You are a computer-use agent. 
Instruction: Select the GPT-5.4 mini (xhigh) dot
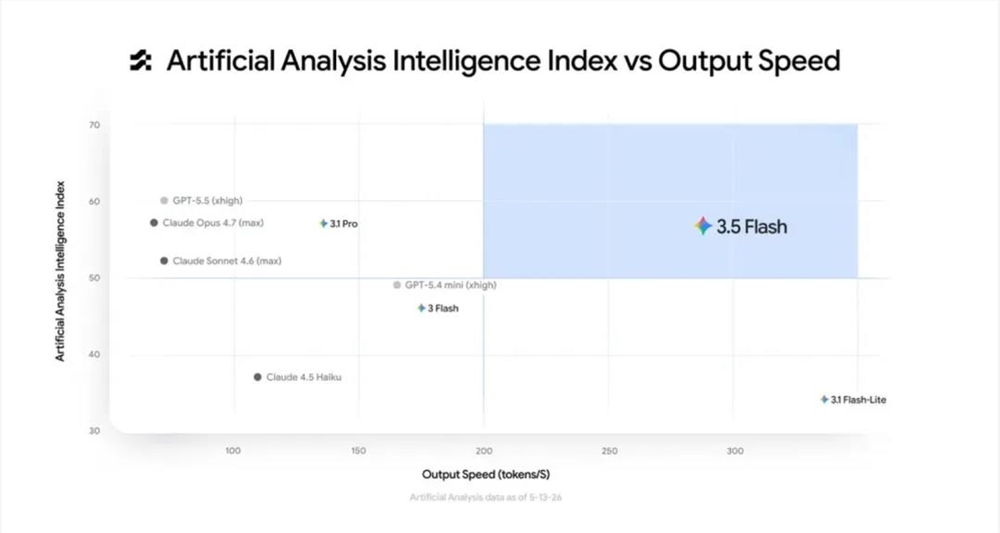click(x=397, y=285)
